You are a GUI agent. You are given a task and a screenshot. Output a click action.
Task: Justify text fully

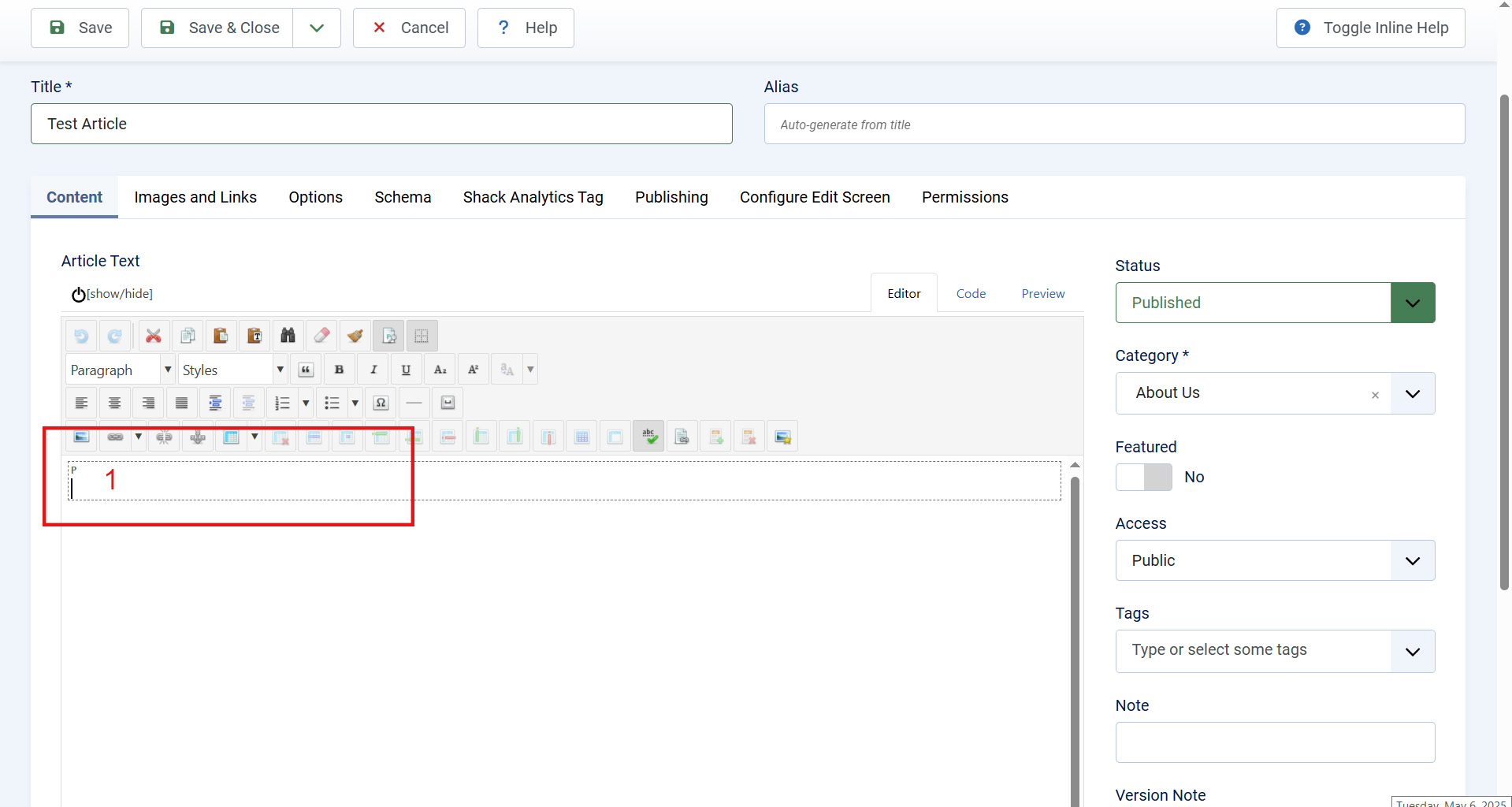point(181,403)
